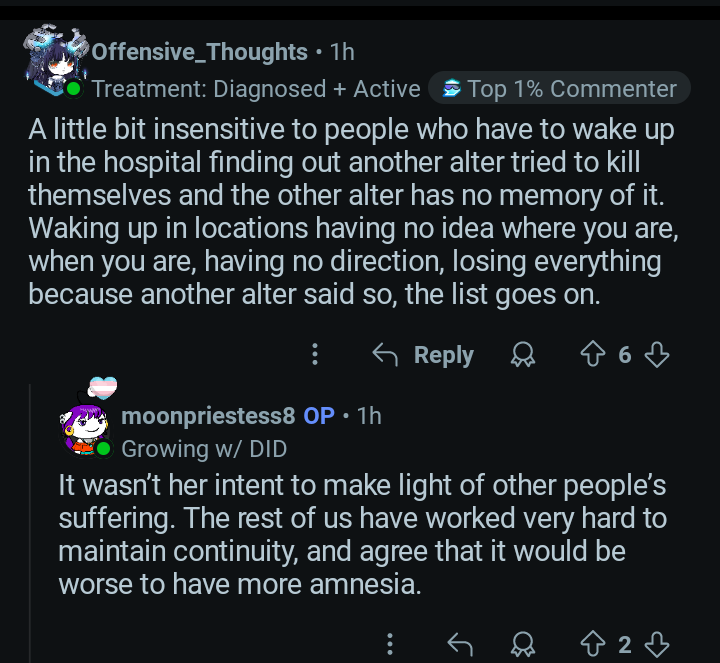Viewport: 720px width, 663px height.
Task: Open moonpriestess8 avatar
Action: point(87,421)
